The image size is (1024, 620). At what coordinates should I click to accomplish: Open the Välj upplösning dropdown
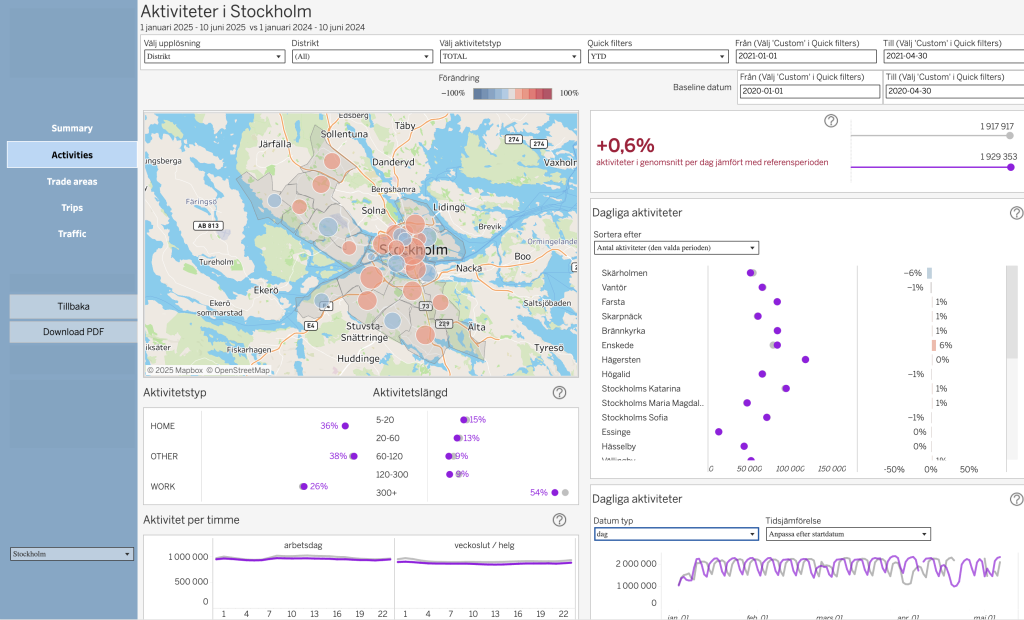[x=214, y=57]
